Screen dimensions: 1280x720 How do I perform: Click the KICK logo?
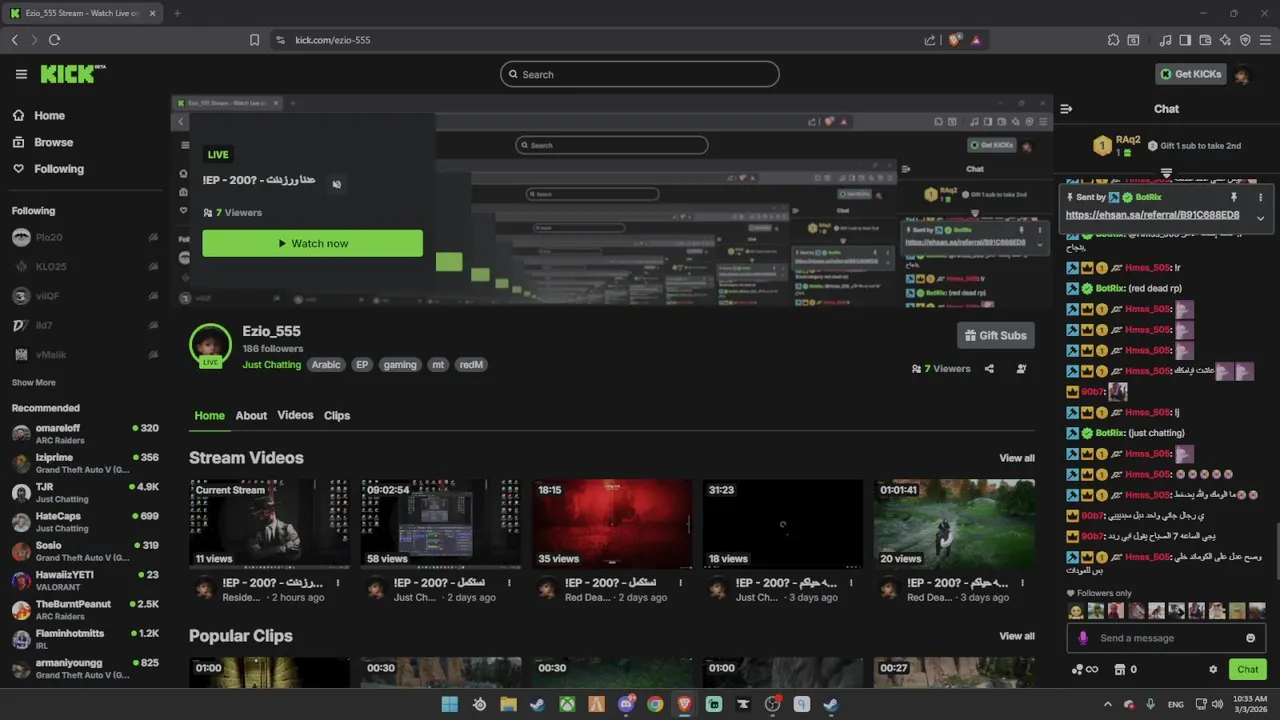tap(72, 74)
